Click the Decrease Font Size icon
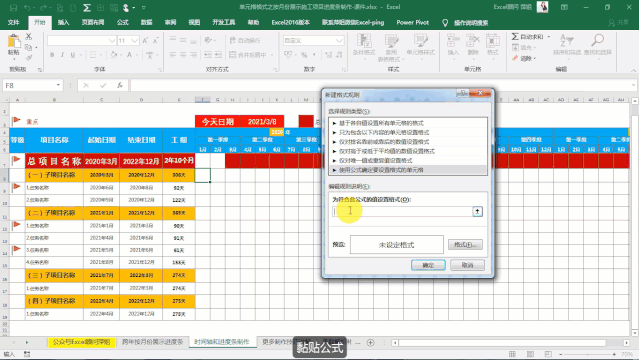This screenshot has height=360, width=639. [x=156, y=40]
